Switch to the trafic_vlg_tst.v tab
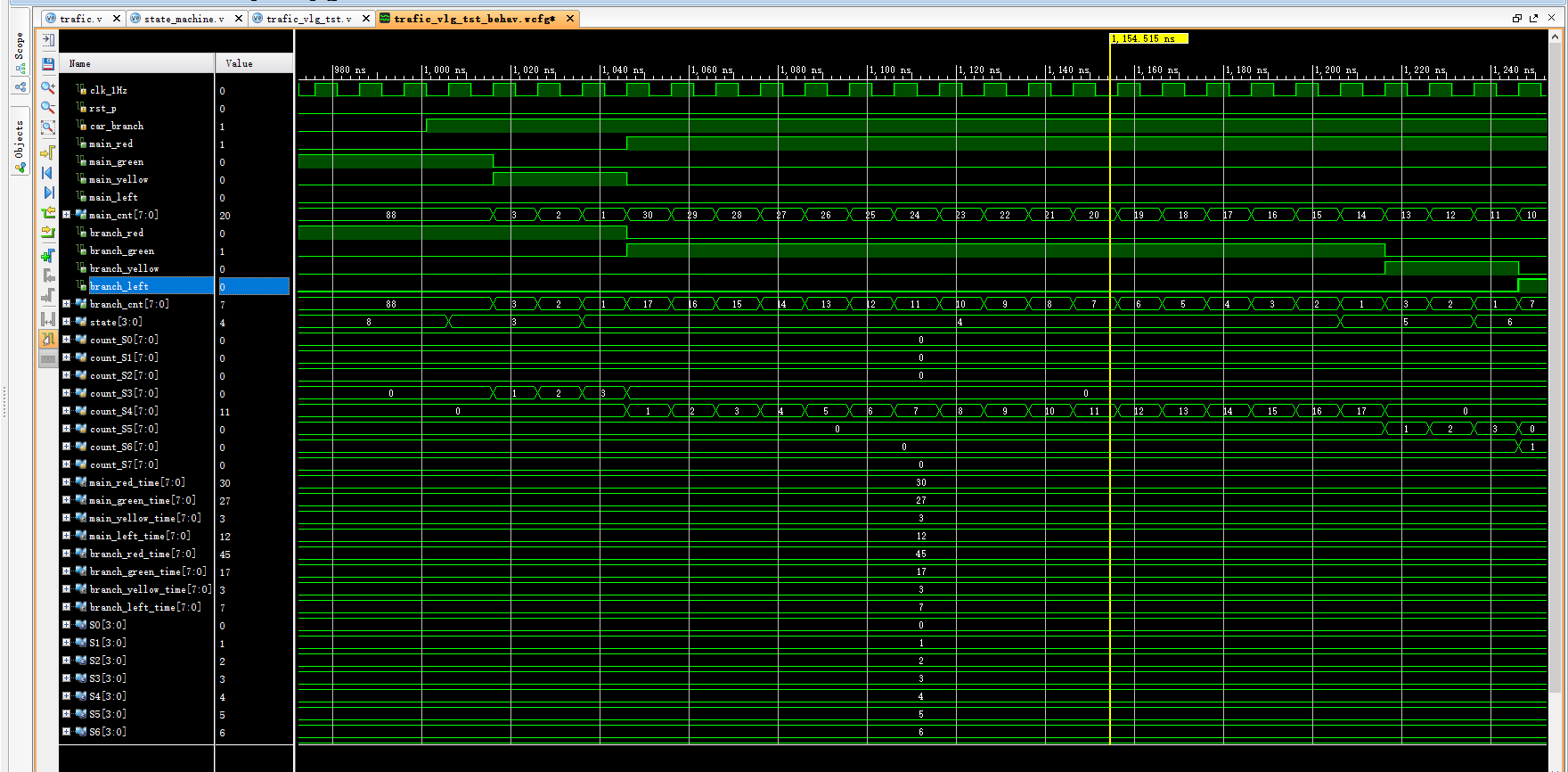The image size is (1568, 772). [x=308, y=19]
